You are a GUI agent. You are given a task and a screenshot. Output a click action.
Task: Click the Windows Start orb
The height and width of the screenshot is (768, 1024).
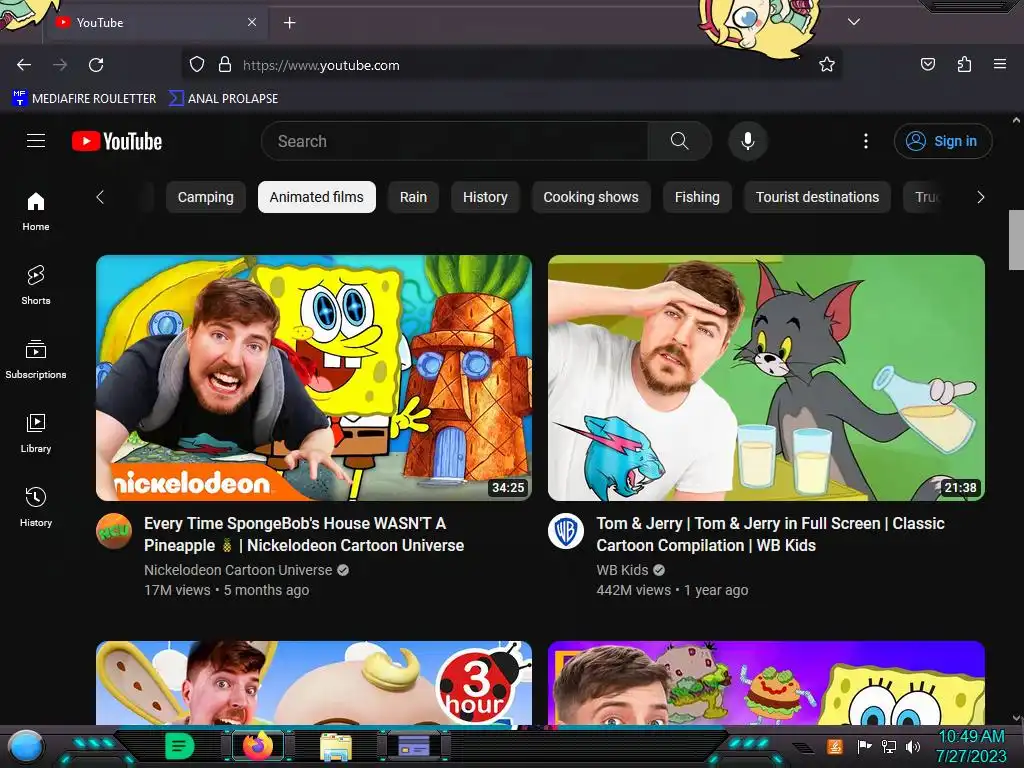pos(26,746)
